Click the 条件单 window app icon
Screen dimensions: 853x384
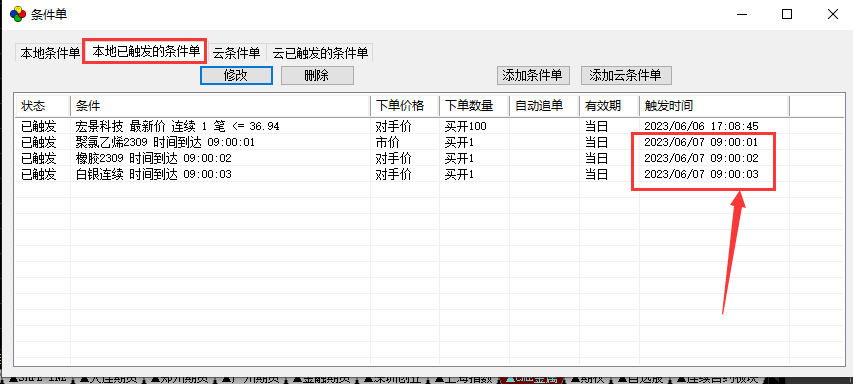pyautogui.click(x=17, y=14)
